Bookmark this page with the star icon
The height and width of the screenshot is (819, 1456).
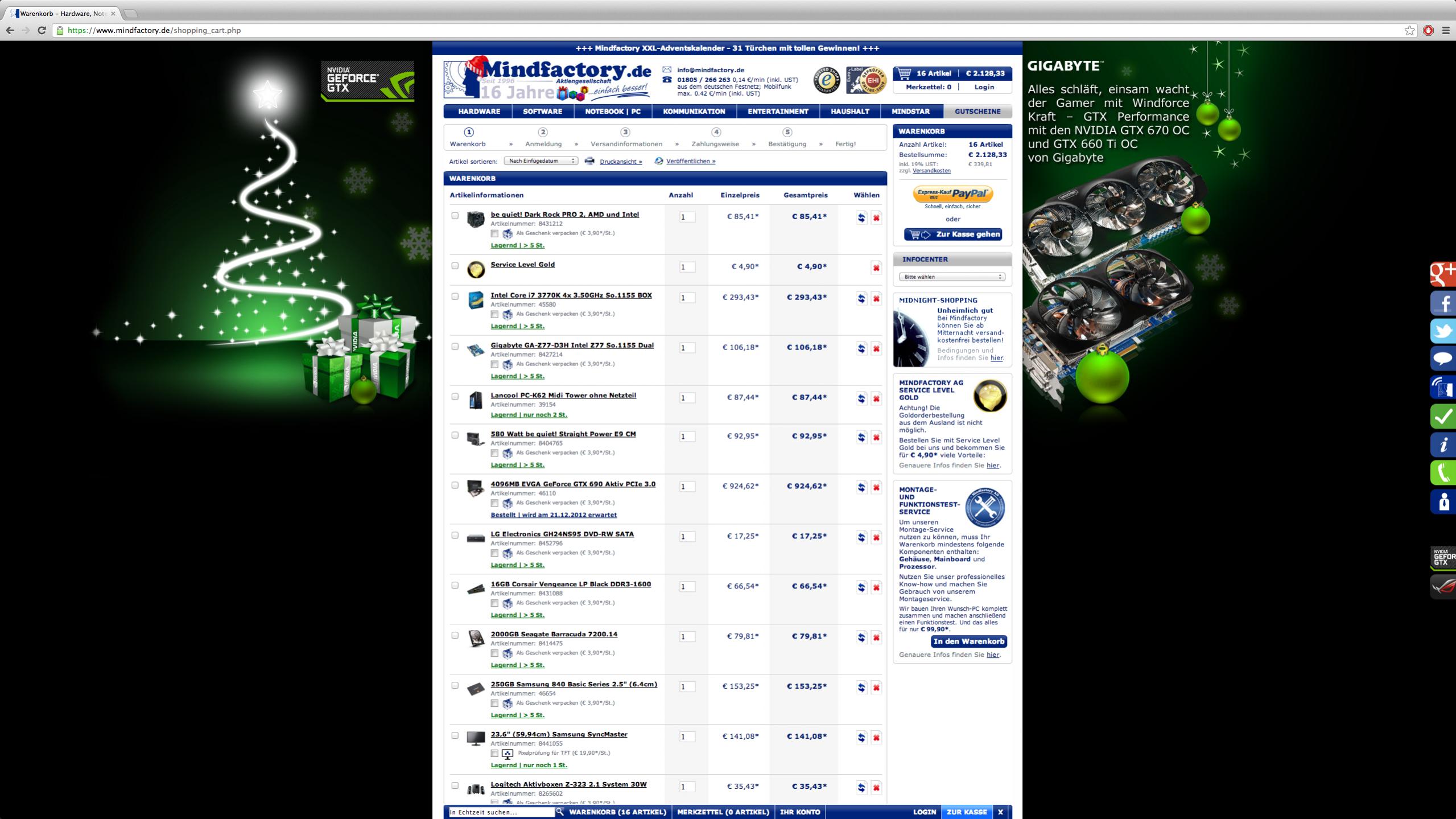click(1409, 31)
